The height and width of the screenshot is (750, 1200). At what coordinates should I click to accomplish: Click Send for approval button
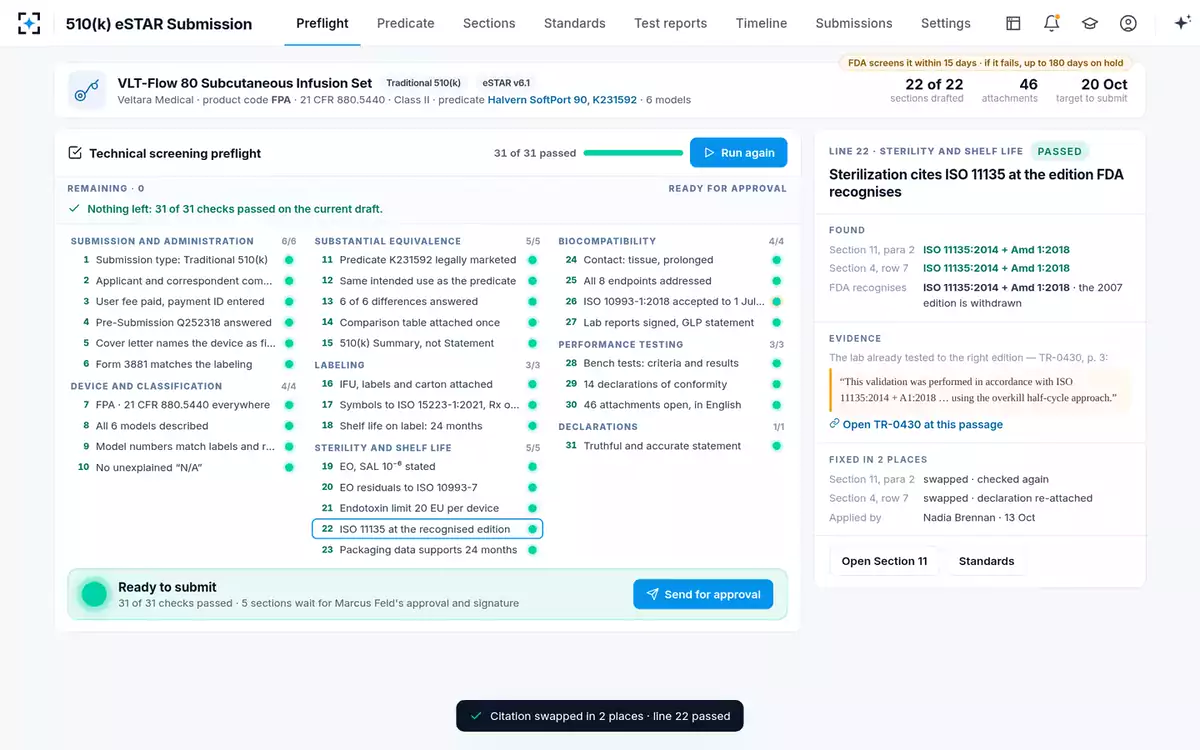point(703,594)
